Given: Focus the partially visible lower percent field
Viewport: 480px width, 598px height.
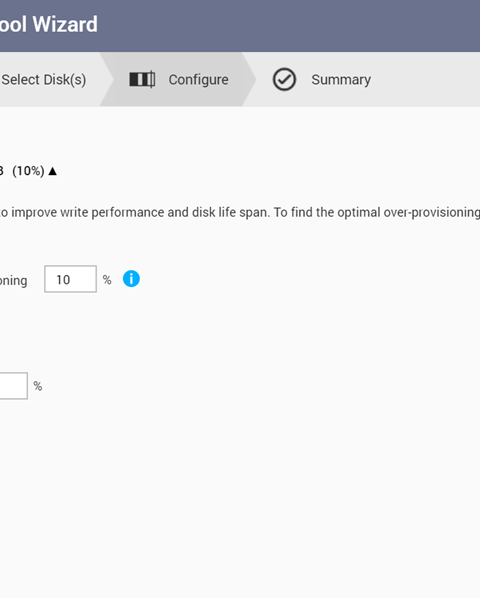Looking at the screenshot, I should 13,386.
